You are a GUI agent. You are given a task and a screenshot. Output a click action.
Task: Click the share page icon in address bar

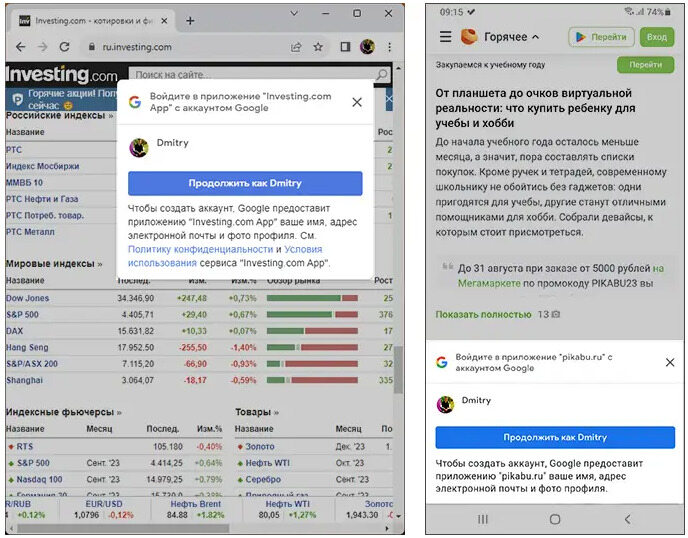pyautogui.click(x=297, y=47)
